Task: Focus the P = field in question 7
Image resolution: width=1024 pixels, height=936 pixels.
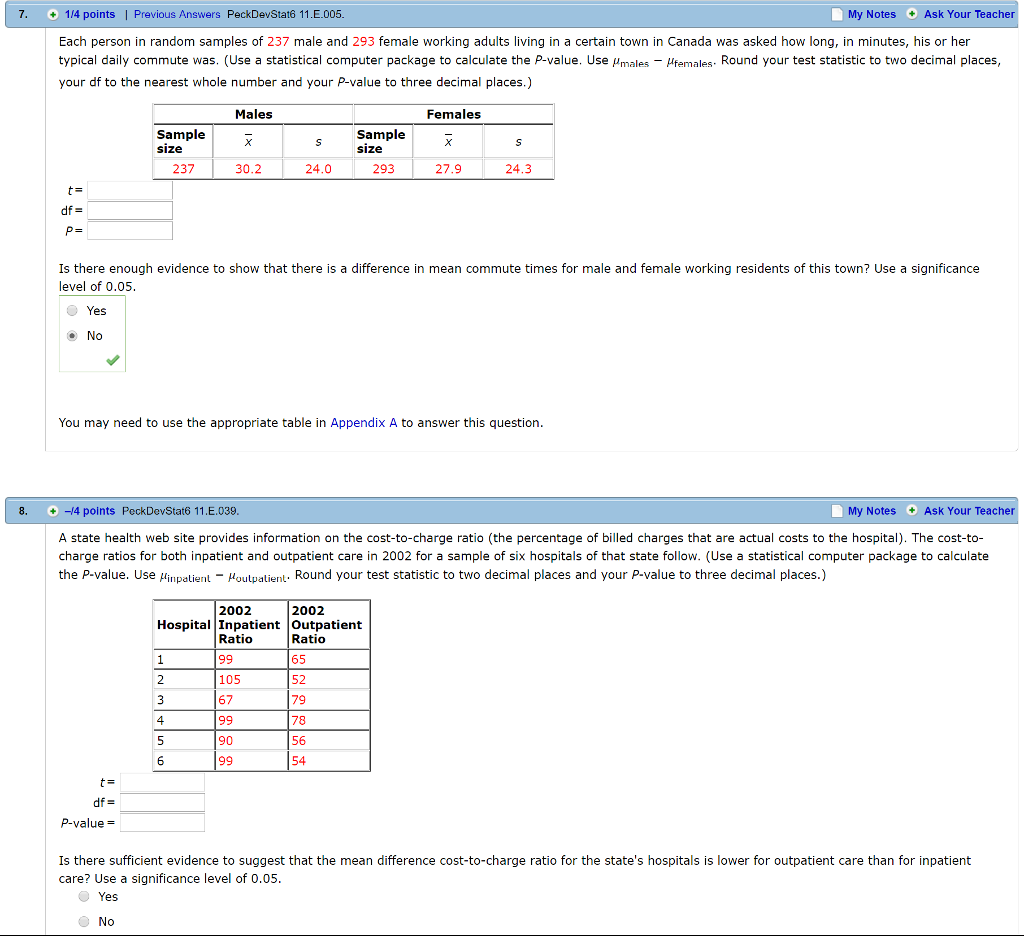Action: [x=130, y=231]
